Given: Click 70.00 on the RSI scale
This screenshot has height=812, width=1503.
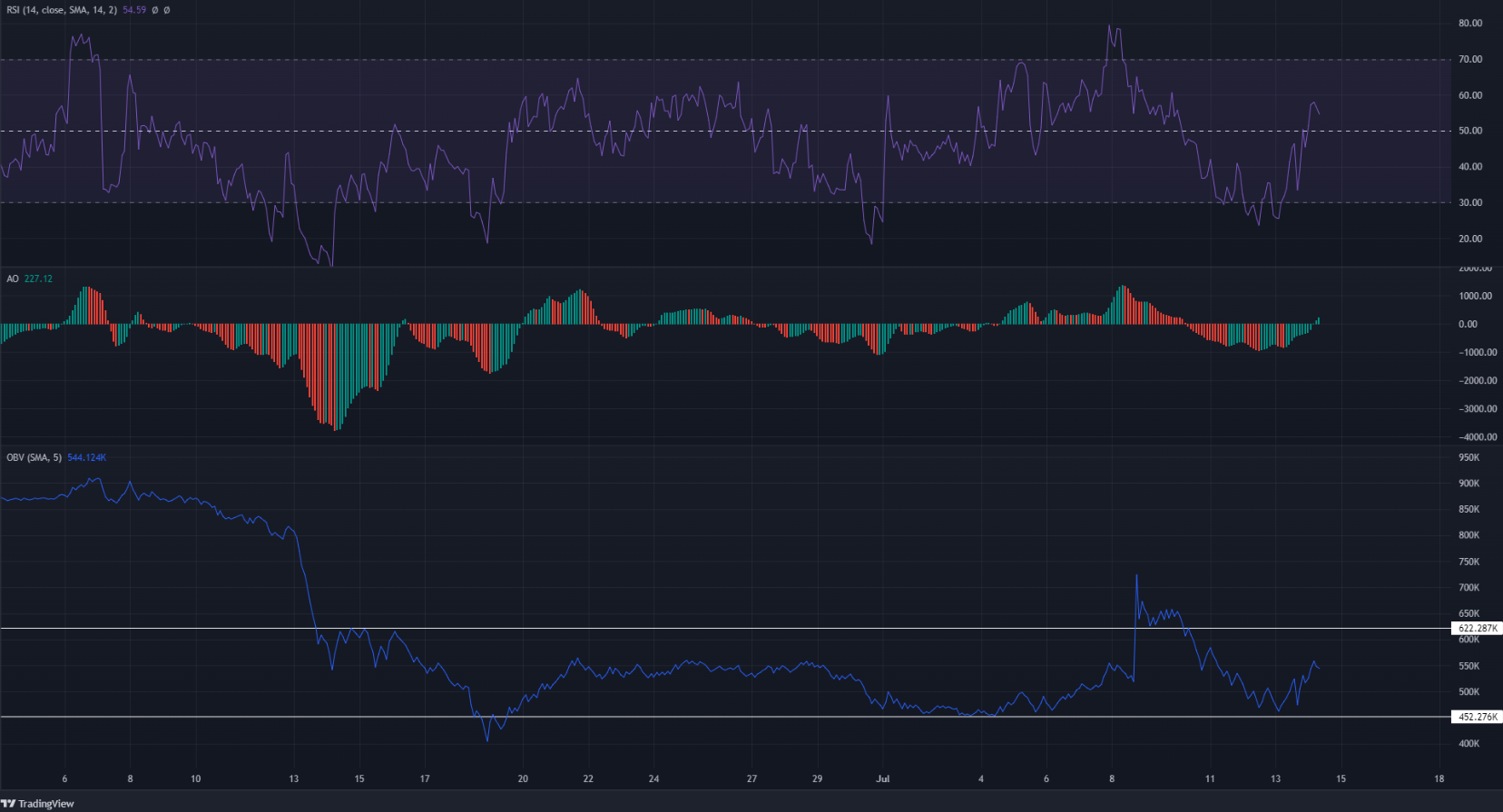Looking at the screenshot, I should (x=1470, y=59).
